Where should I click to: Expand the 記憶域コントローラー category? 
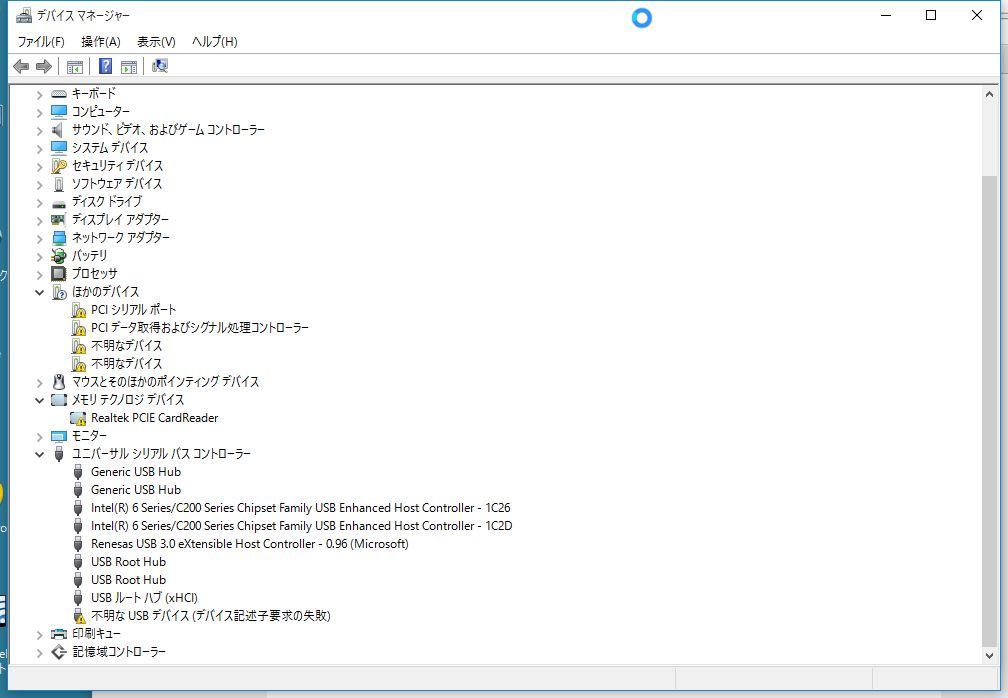tap(39, 652)
